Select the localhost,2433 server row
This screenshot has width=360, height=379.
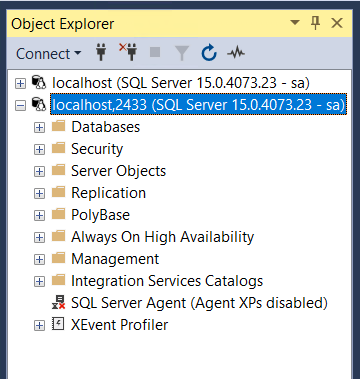point(199,105)
